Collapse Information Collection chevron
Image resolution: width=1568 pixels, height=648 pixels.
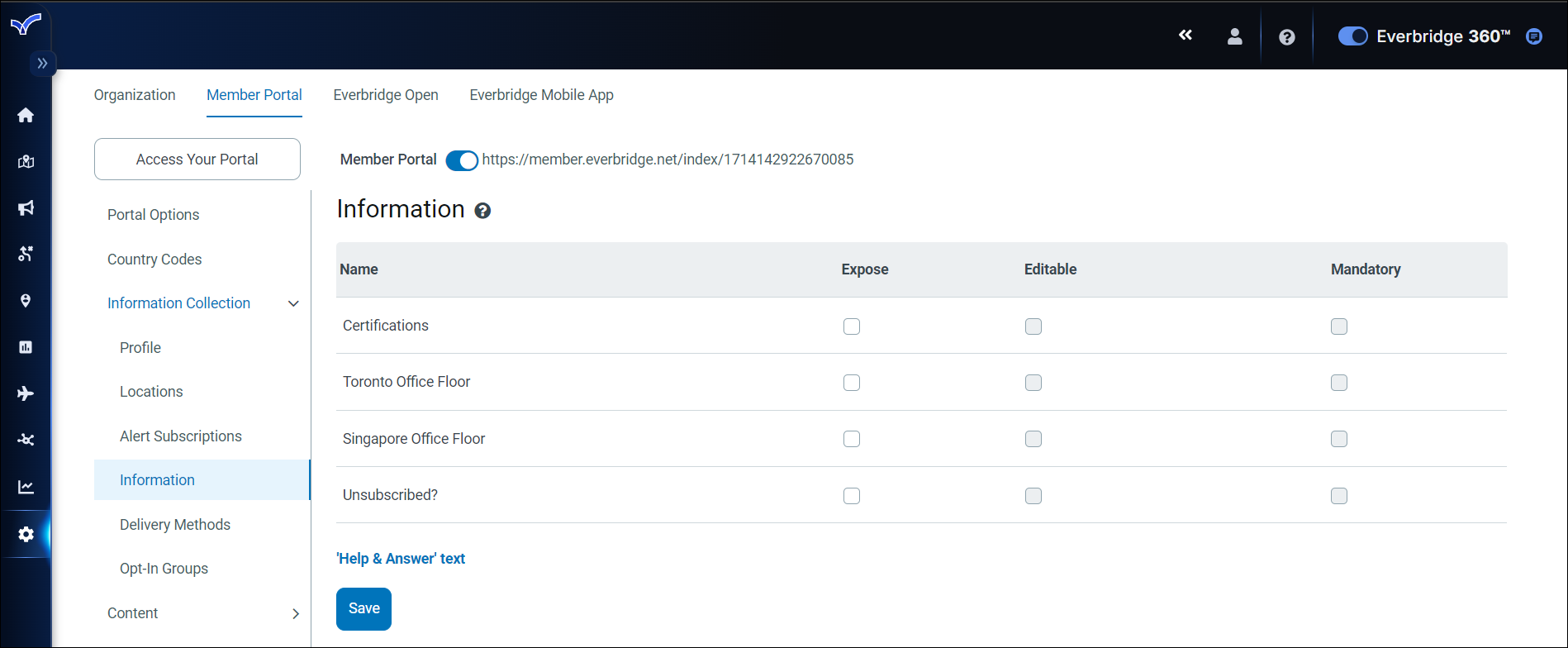(x=293, y=303)
